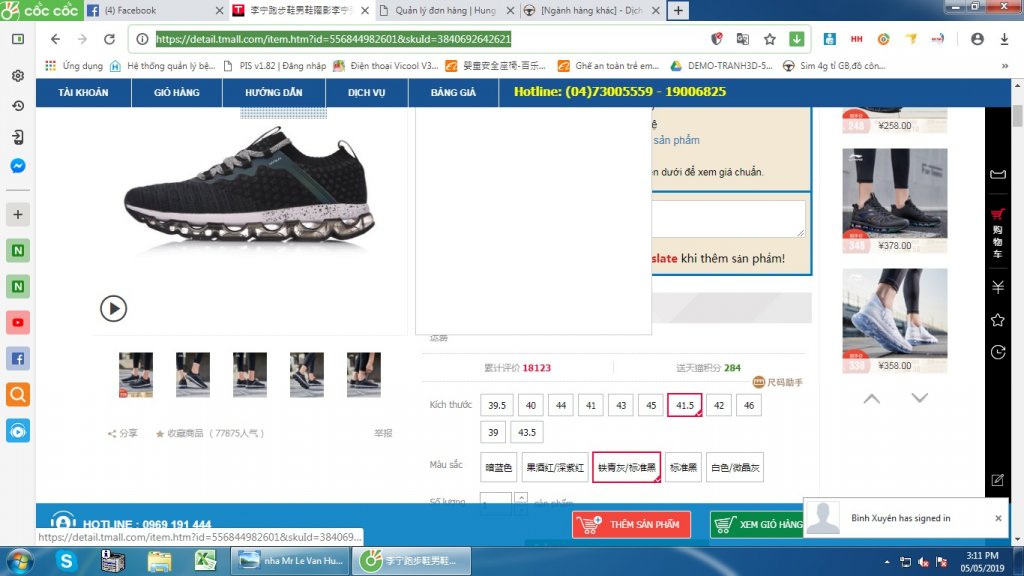Image resolution: width=1024 pixels, height=576 pixels.
Task: Select size 44
Action: click(x=561, y=406)
